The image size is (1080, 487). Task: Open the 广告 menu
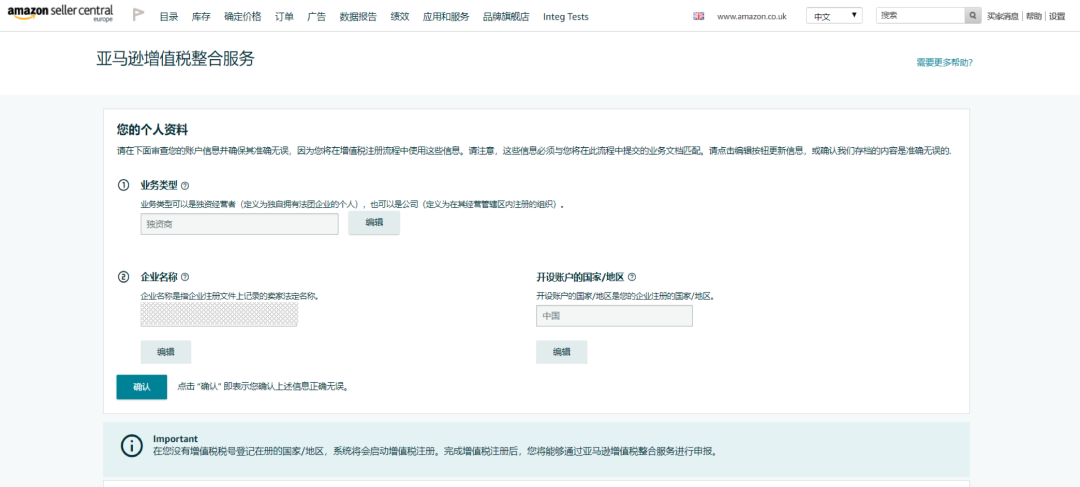[x=317, y=17]
